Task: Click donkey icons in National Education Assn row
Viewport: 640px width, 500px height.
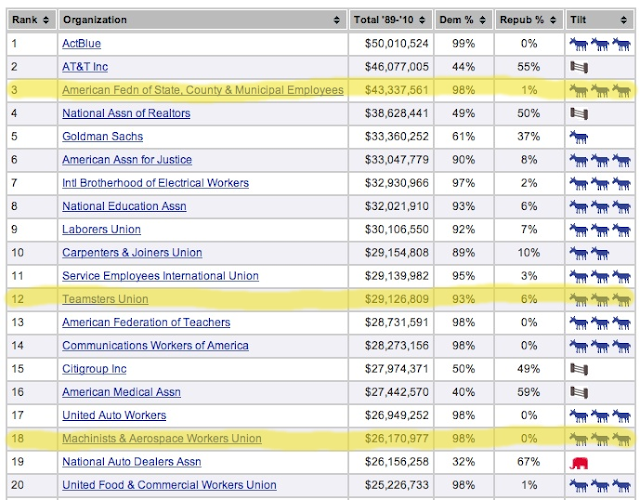Action: click(600, 207)
